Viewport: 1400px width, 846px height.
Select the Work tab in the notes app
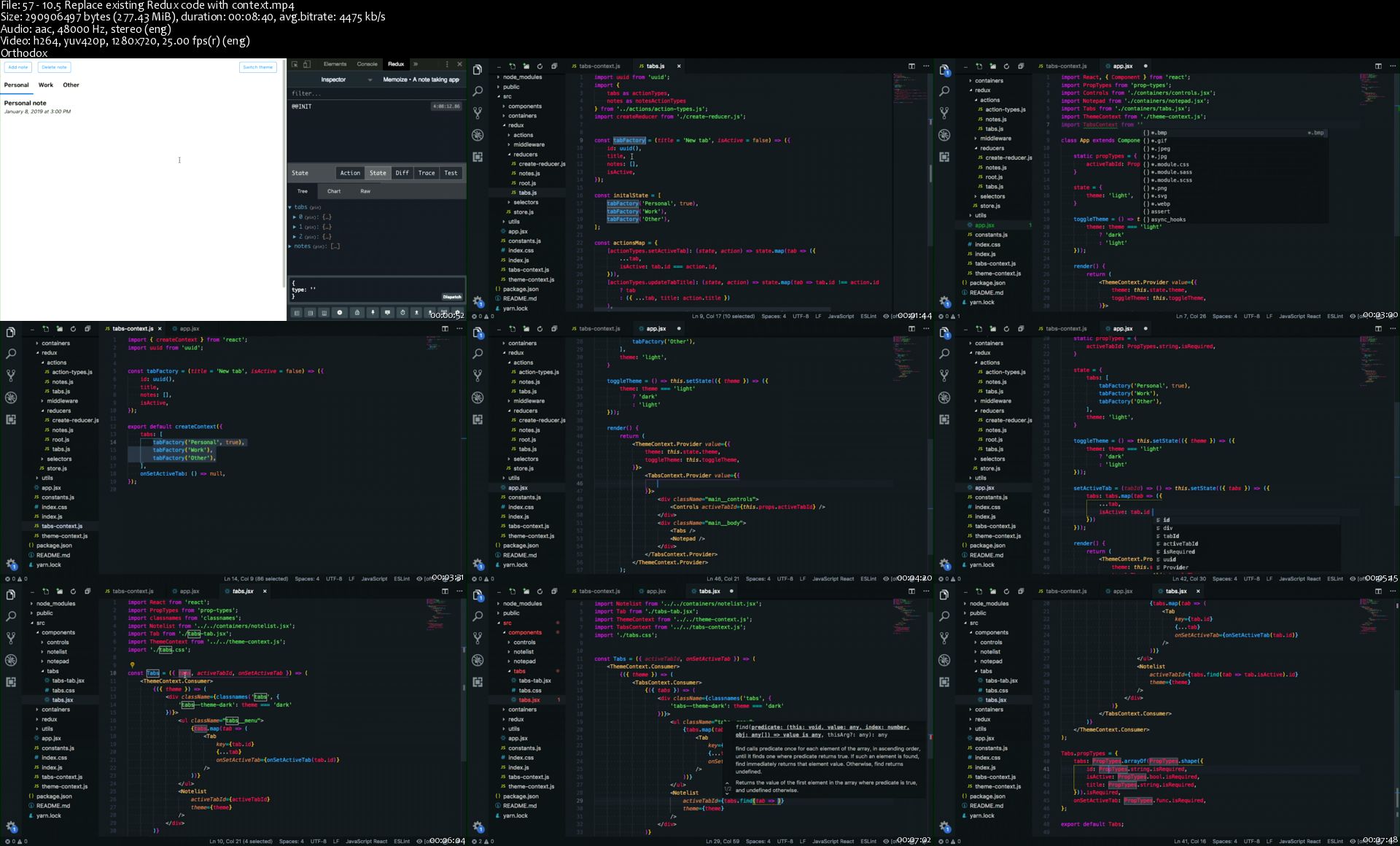pyautogui.click(x=46, y=85)
